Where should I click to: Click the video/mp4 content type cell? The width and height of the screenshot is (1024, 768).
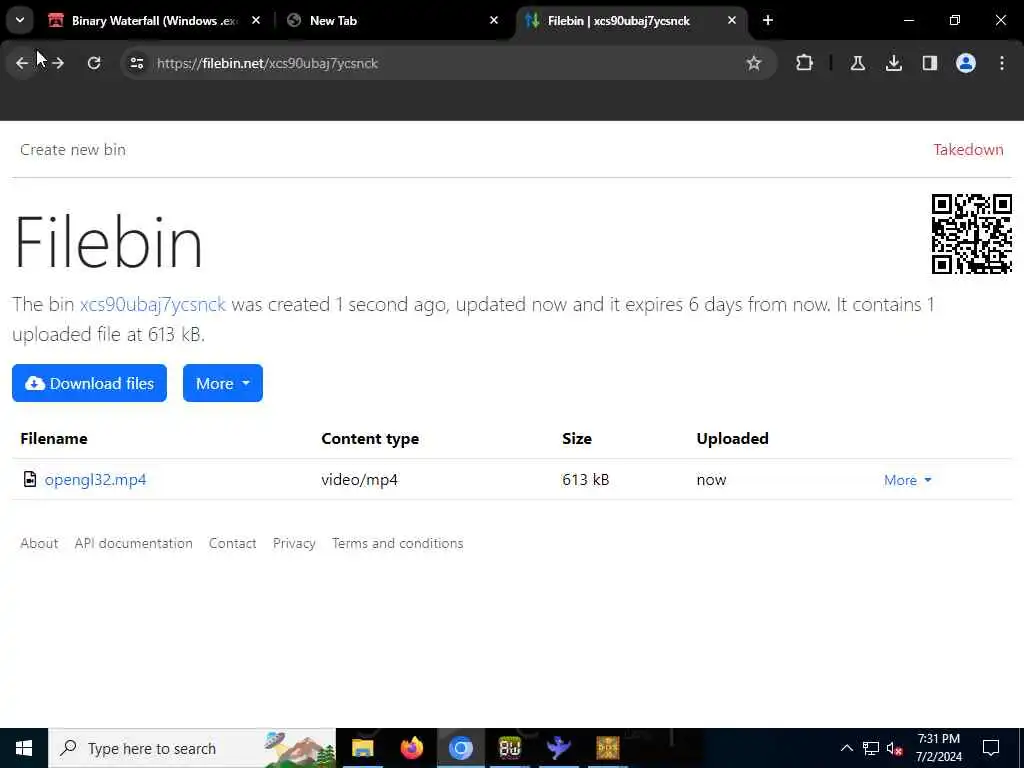(359, 480)
